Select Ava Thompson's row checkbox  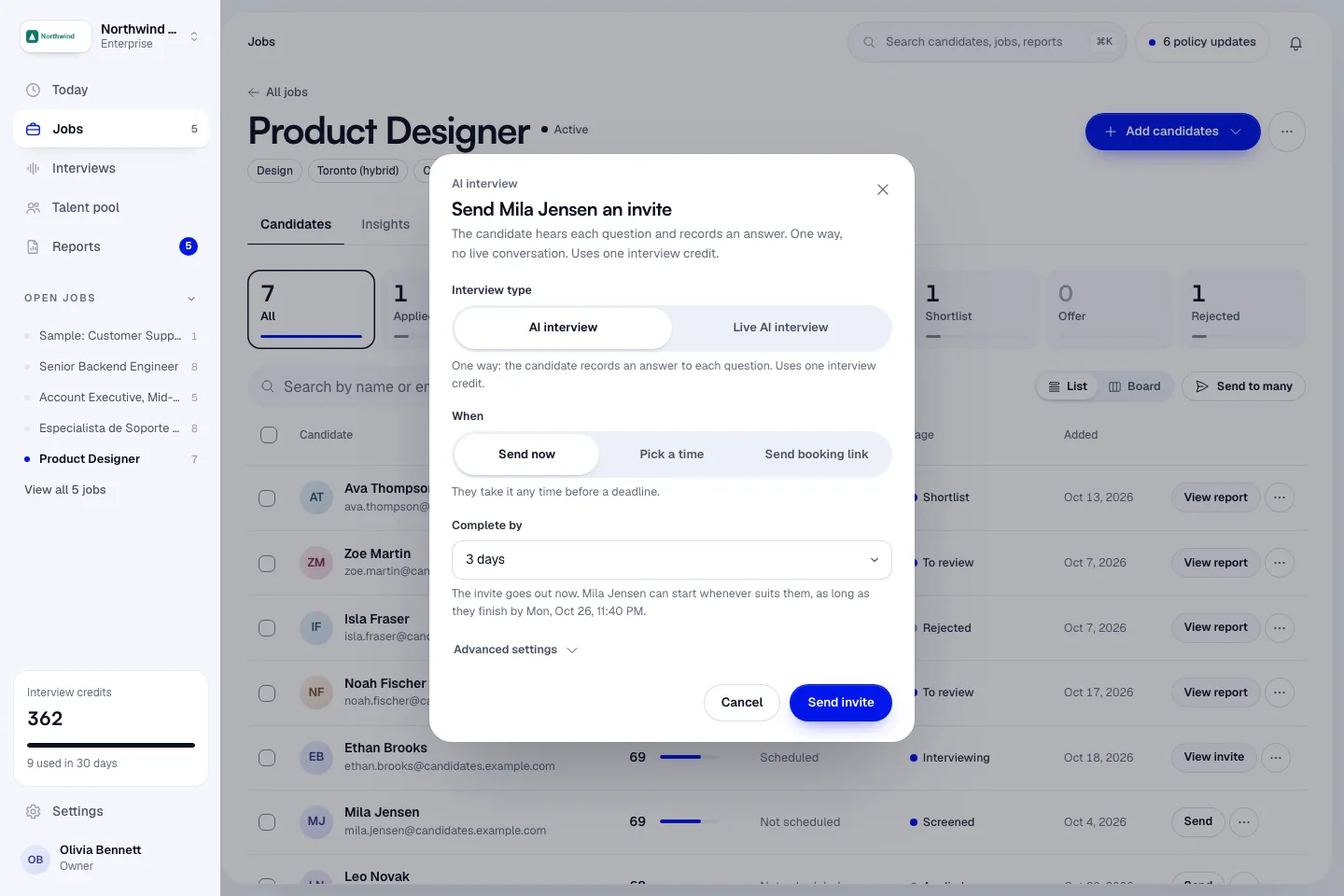coord(267,498)
